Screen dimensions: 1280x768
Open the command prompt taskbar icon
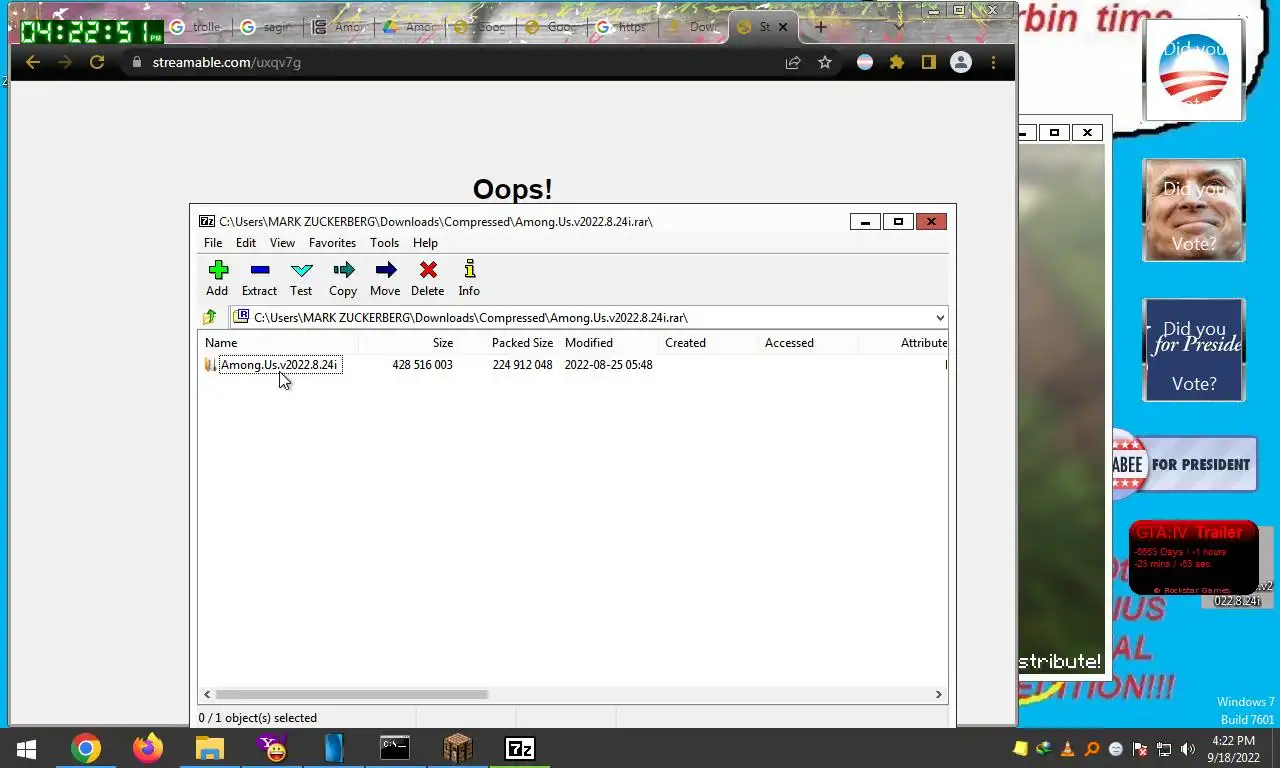tap(395, 748)
